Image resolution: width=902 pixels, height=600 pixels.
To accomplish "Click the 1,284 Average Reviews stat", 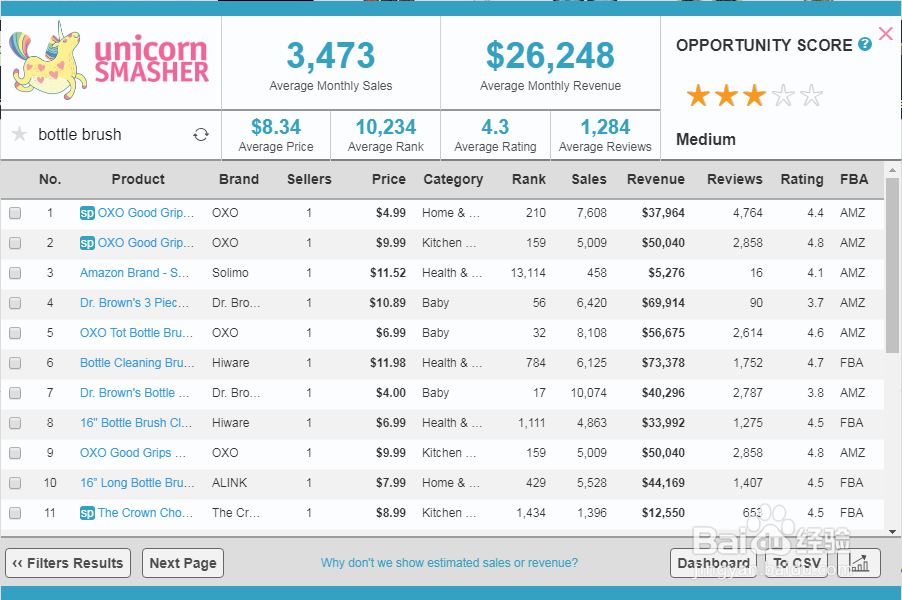I will click(x=605, y=135).
